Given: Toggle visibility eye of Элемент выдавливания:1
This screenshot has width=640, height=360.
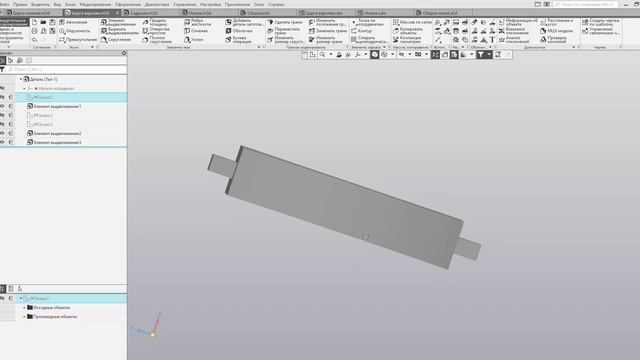Looking at the screenshot, I should pos(2,106).
